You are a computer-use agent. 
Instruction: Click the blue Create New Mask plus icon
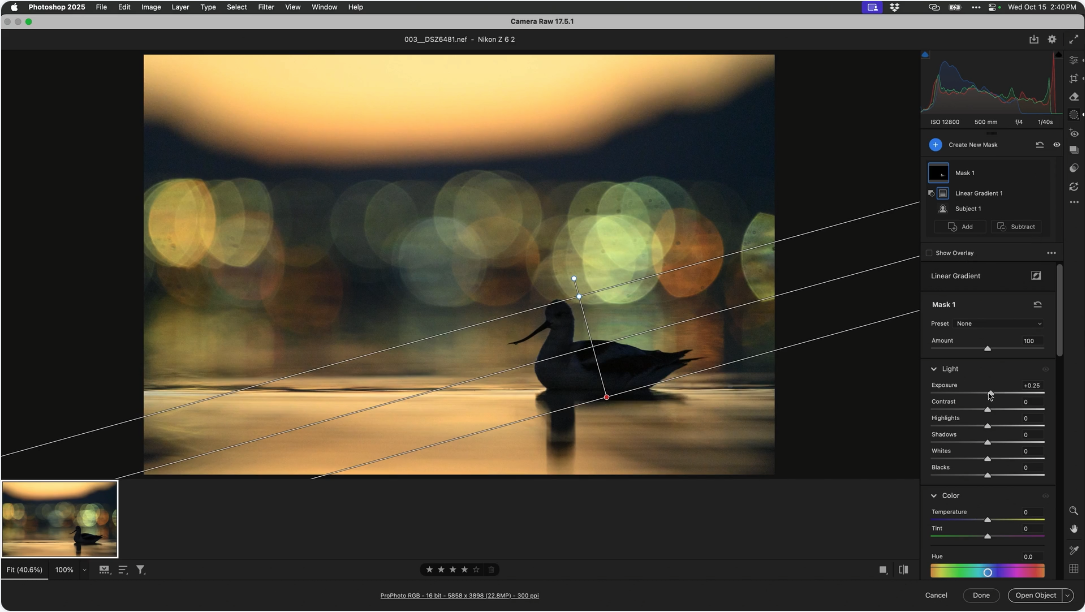tap(935, 145)
